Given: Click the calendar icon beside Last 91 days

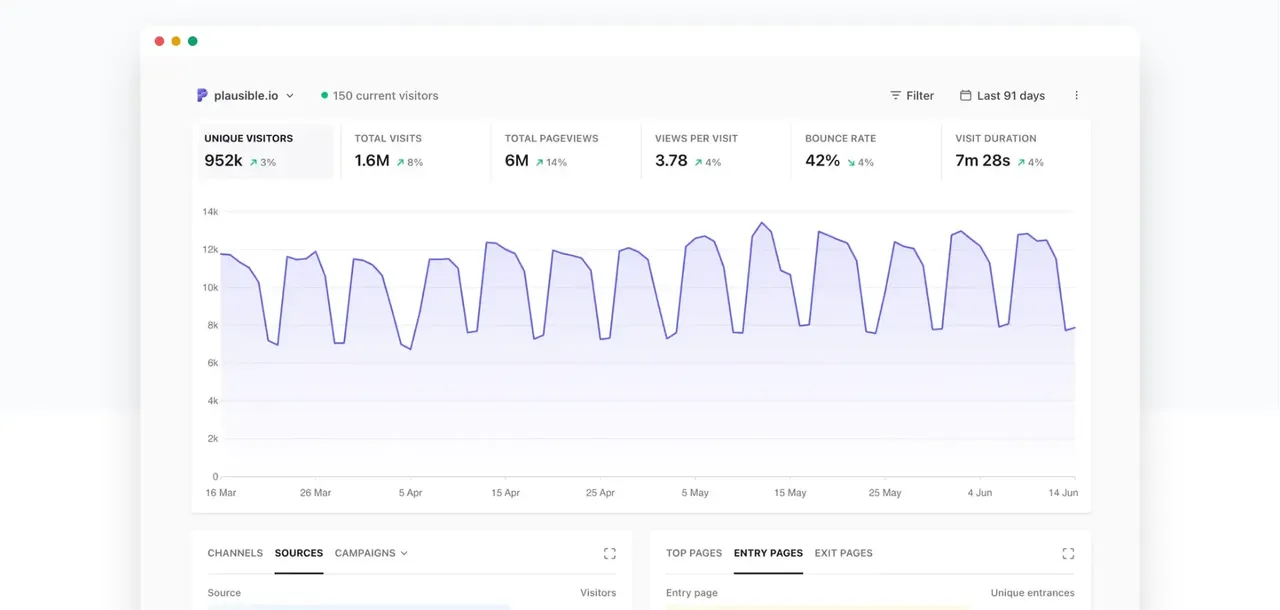Looking at the screenshot, I should pos(965,96).
